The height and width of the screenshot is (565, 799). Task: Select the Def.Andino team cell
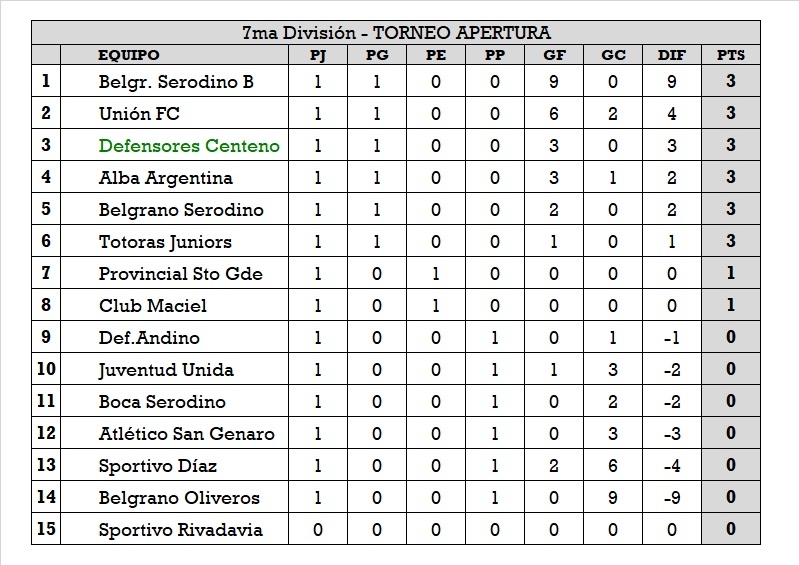[x=149, y=338]
